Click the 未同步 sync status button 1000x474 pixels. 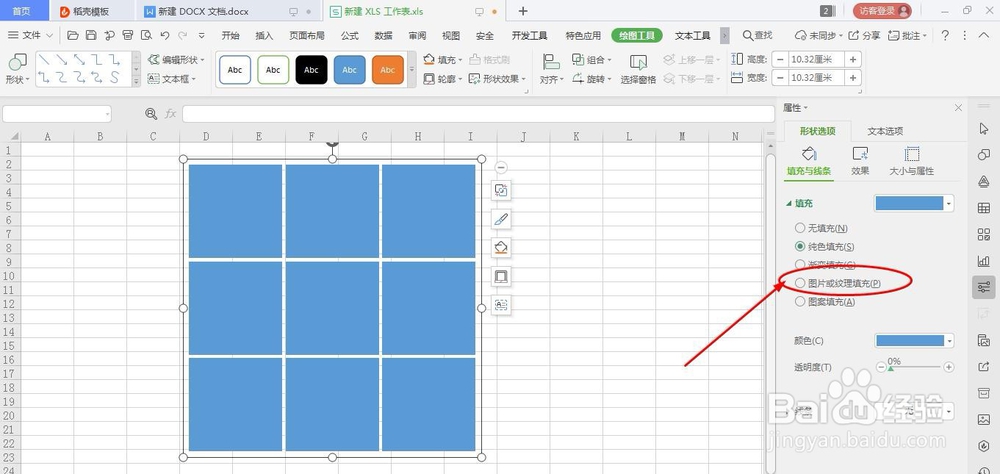point(819,36)
